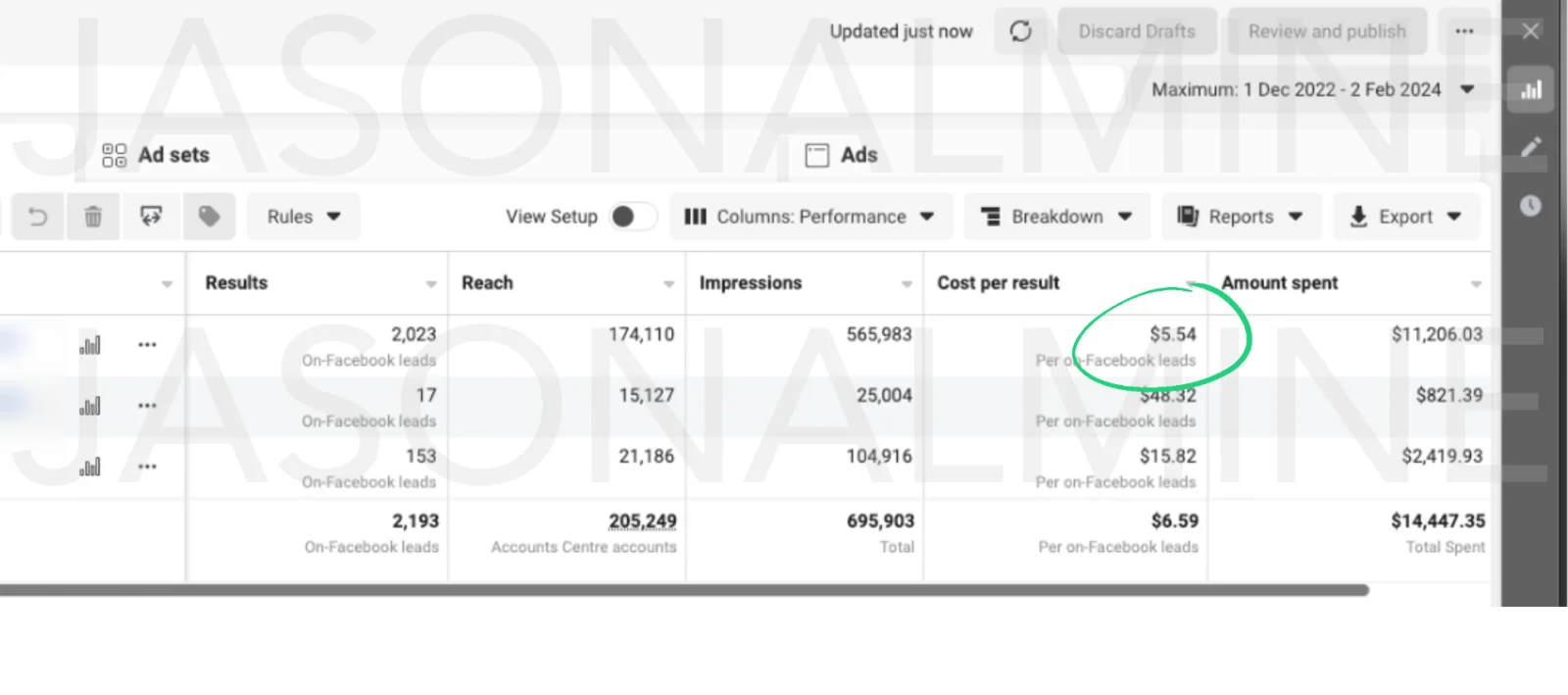Open the edit pencil icon in right sidebar
This screenshot has width=1568, height=695.
coord(1531,147)
